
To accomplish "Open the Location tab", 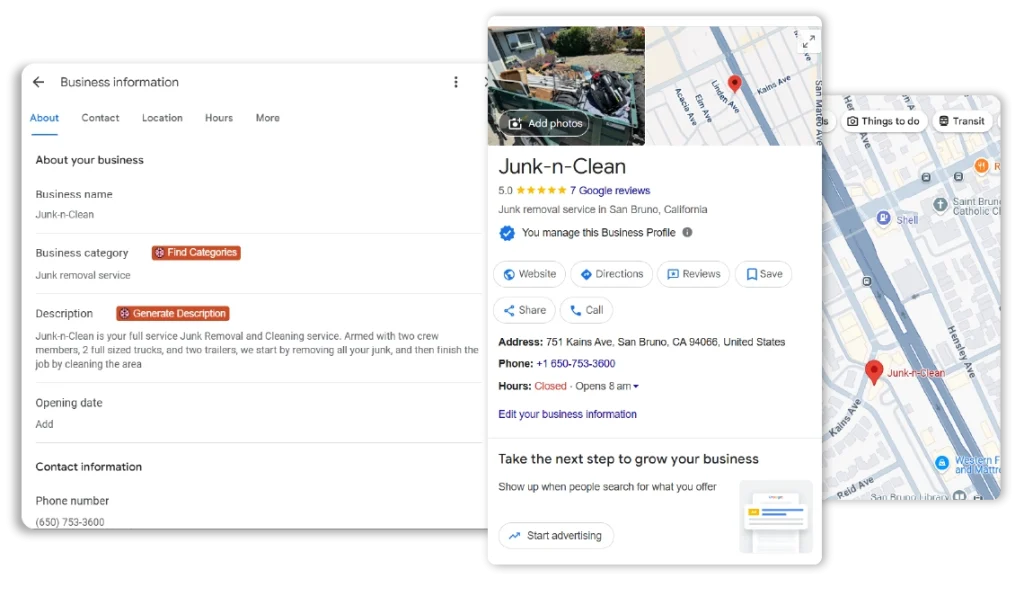I will click(x=162, y=118).
